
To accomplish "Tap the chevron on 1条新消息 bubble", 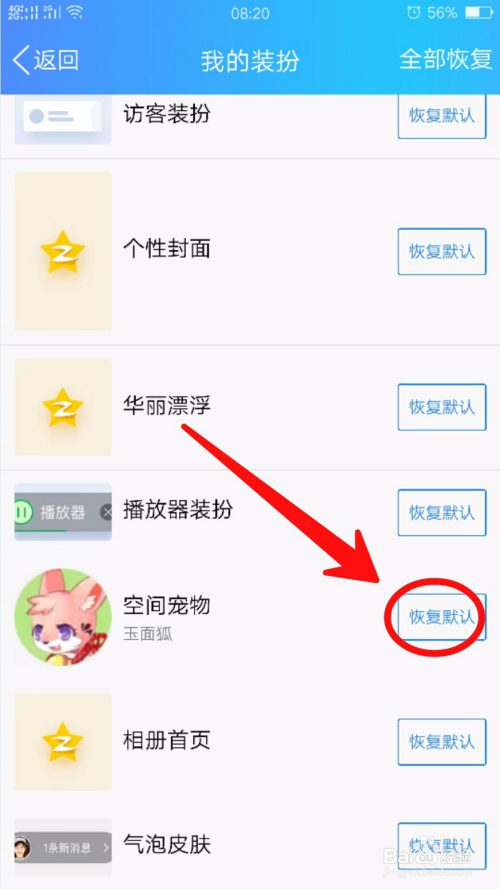I will click(106, 848).
